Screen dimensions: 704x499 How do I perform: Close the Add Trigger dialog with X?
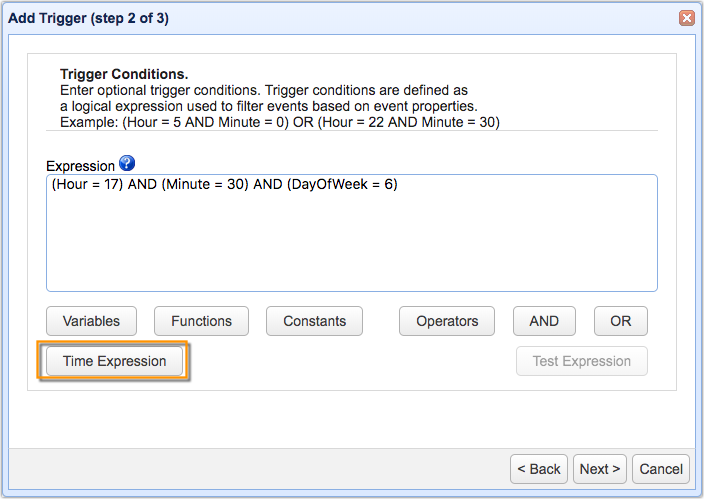(686, 18)
